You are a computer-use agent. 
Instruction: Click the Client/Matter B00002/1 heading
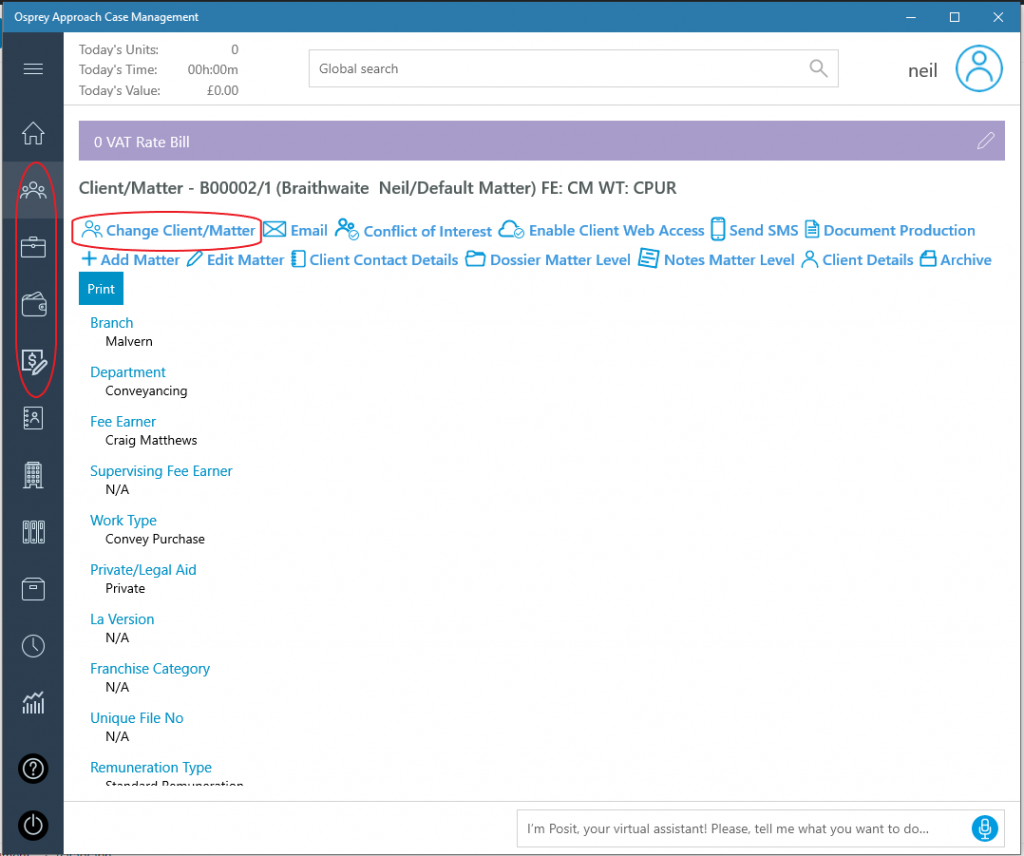pyautogui.click(x=377, y=188)
